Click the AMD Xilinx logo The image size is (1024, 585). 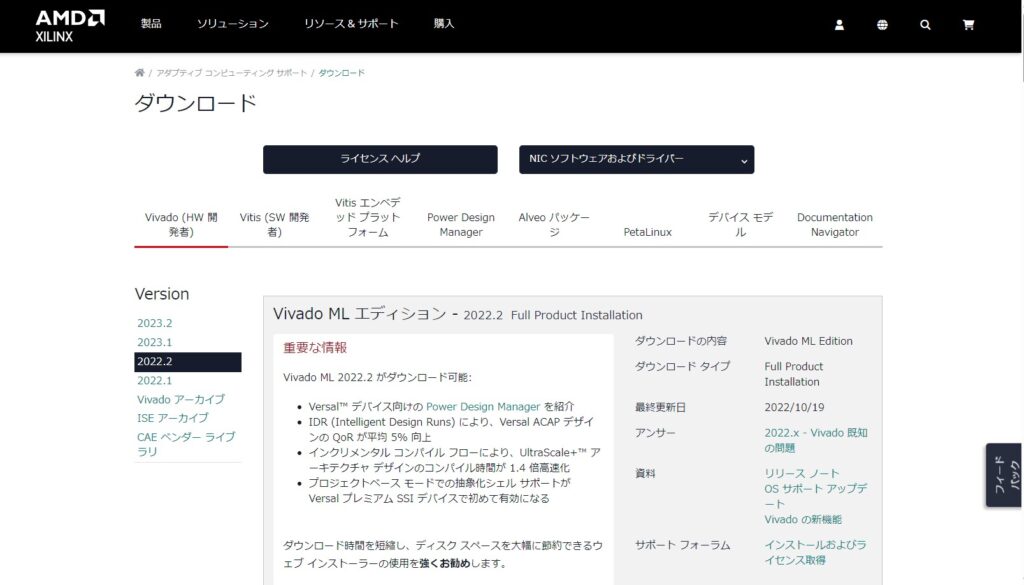coord(70,26)
